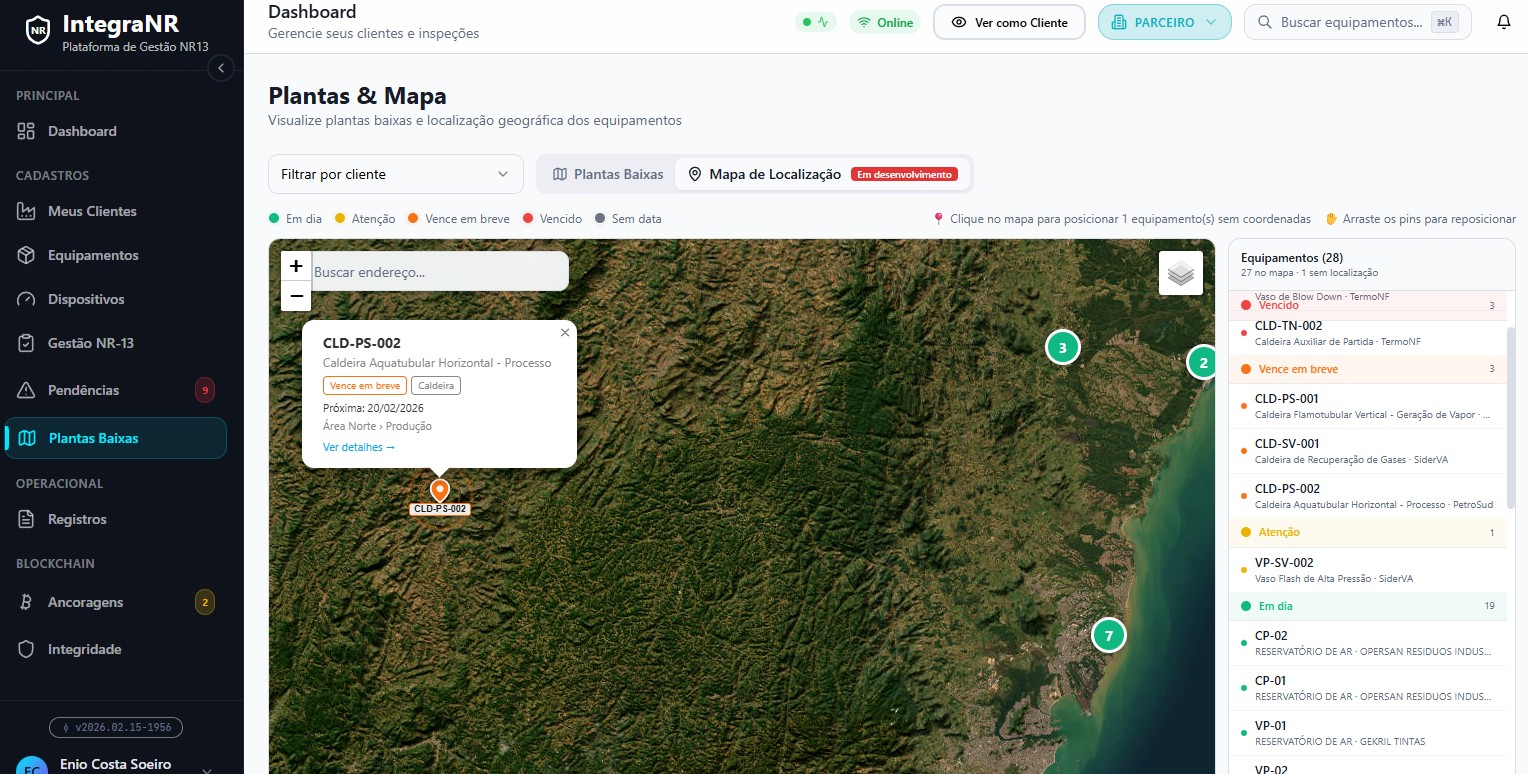The height and width of the screenshot is (774, 1528).
Task: Click the Registros document icon
Action: click(x=27, y=519)
